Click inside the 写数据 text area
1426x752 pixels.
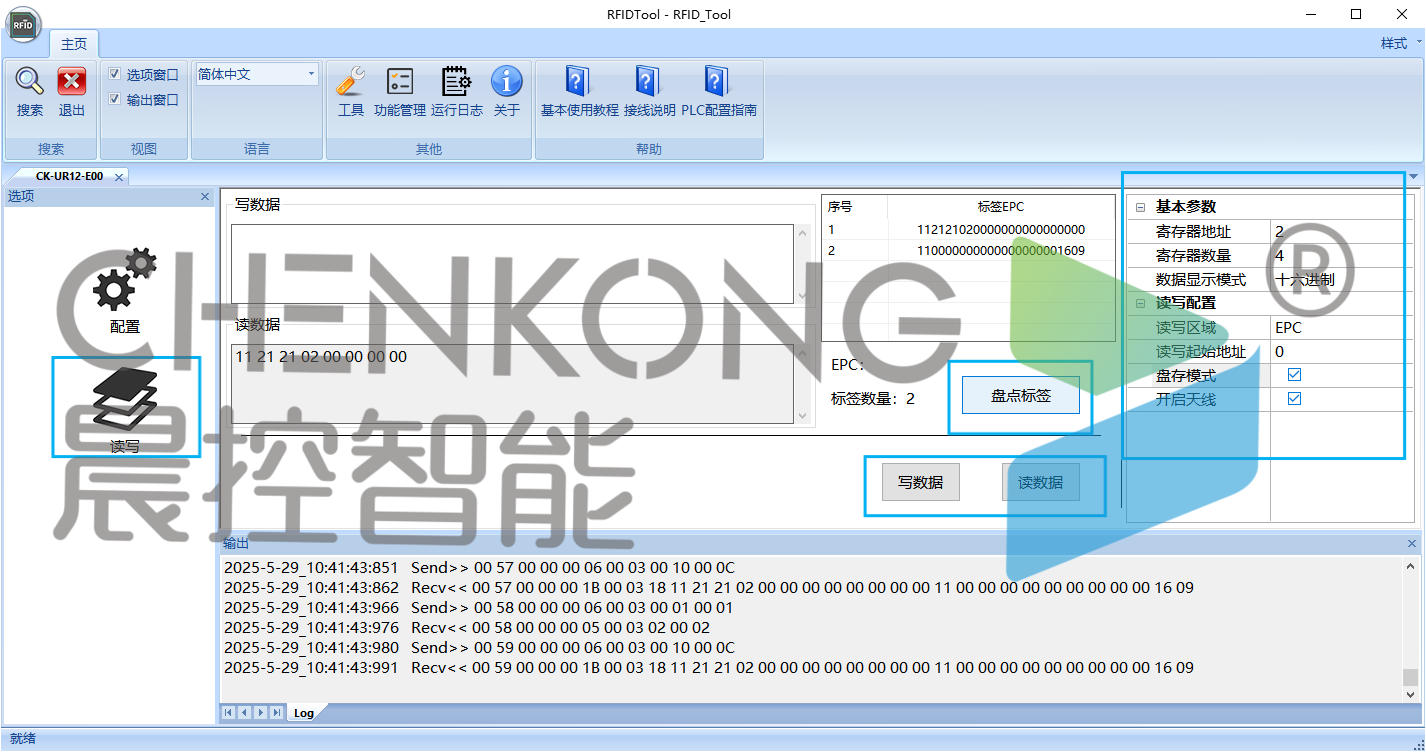(512, 264)
